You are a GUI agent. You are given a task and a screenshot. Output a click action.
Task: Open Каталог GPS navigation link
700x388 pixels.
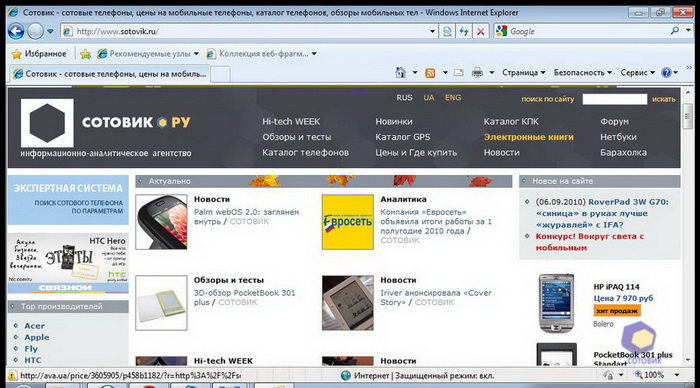403,137
